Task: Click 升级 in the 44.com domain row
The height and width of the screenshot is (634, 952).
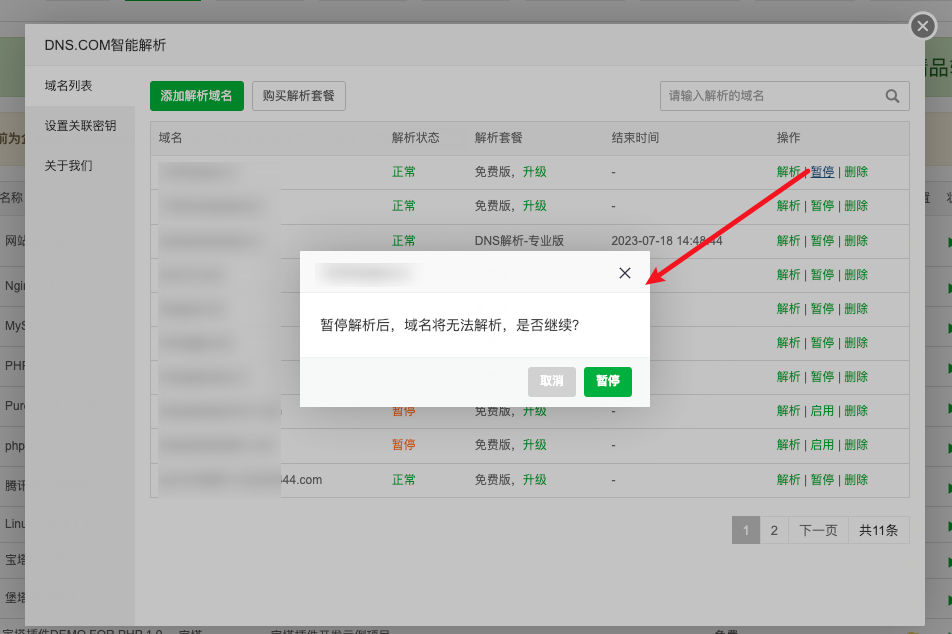Action: (534, 480)
